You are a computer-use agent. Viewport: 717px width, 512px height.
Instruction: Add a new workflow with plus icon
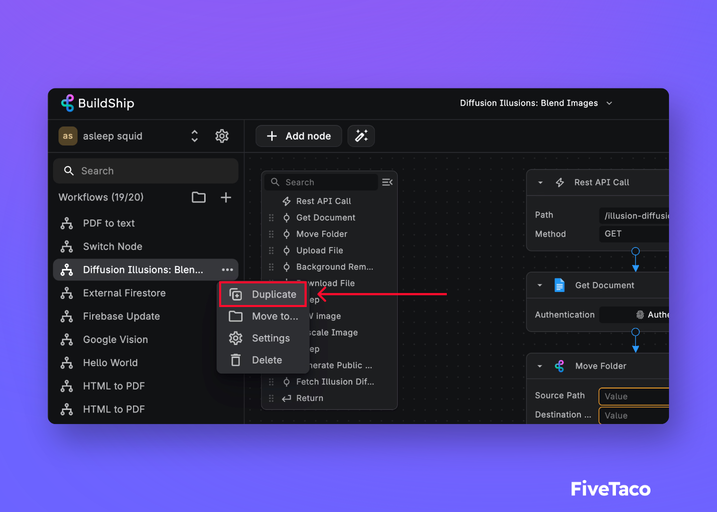pyautogui.click(x=226, y=198)
